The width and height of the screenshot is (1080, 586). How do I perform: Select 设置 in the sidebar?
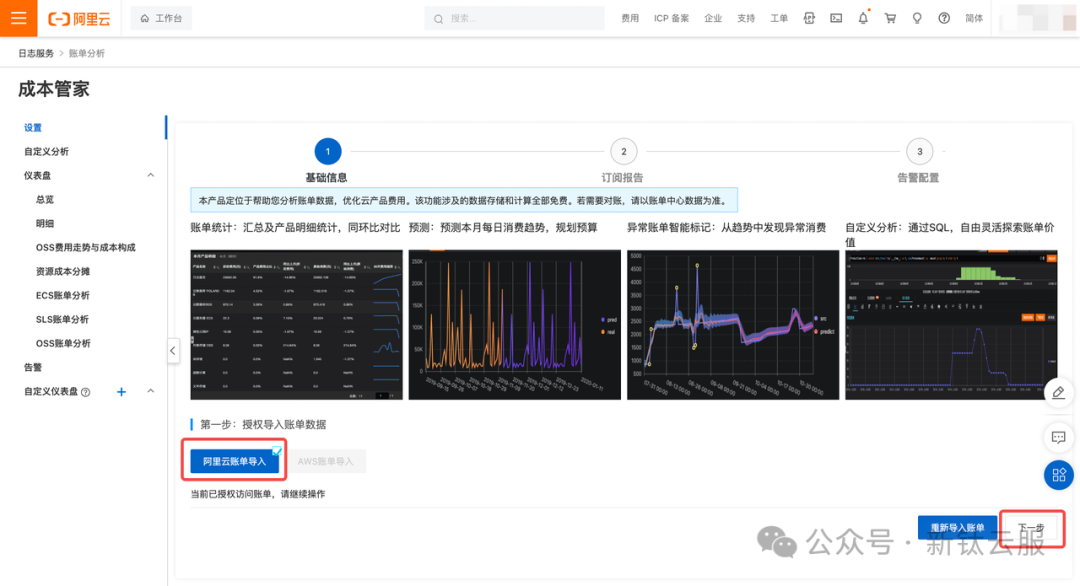click(33, 127)
